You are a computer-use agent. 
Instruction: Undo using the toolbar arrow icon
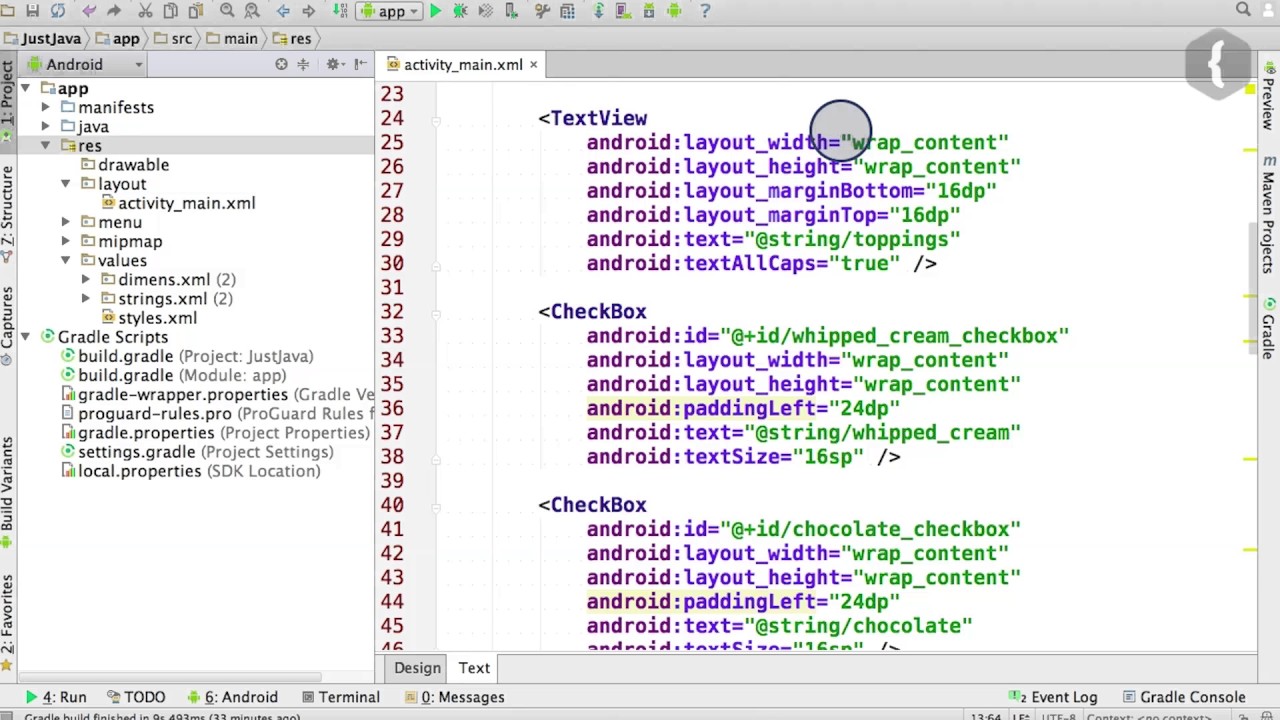90,11
